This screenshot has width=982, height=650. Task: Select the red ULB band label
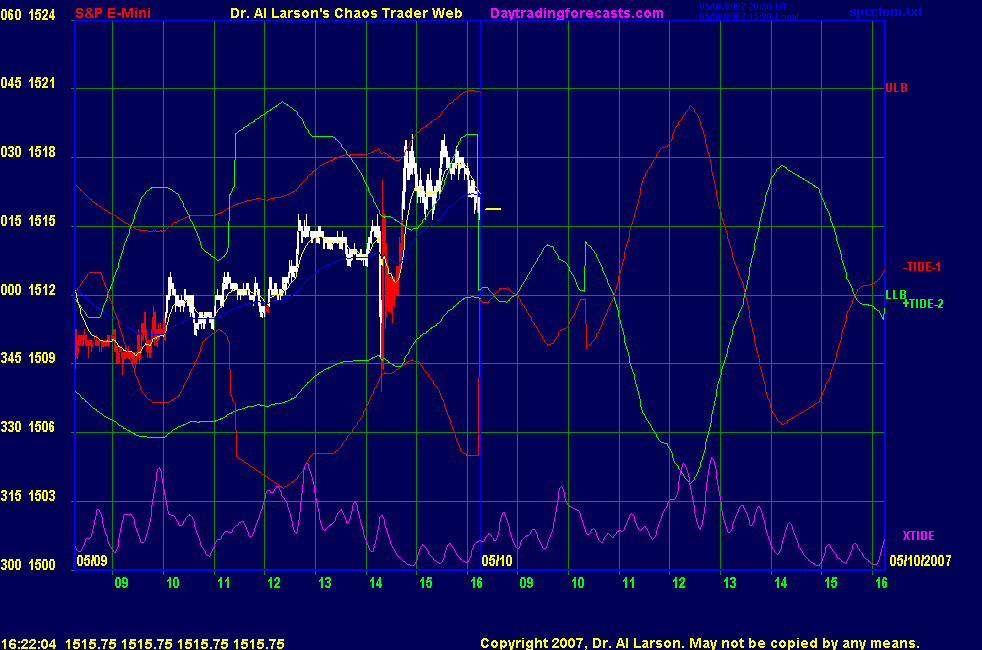[896, 88]
